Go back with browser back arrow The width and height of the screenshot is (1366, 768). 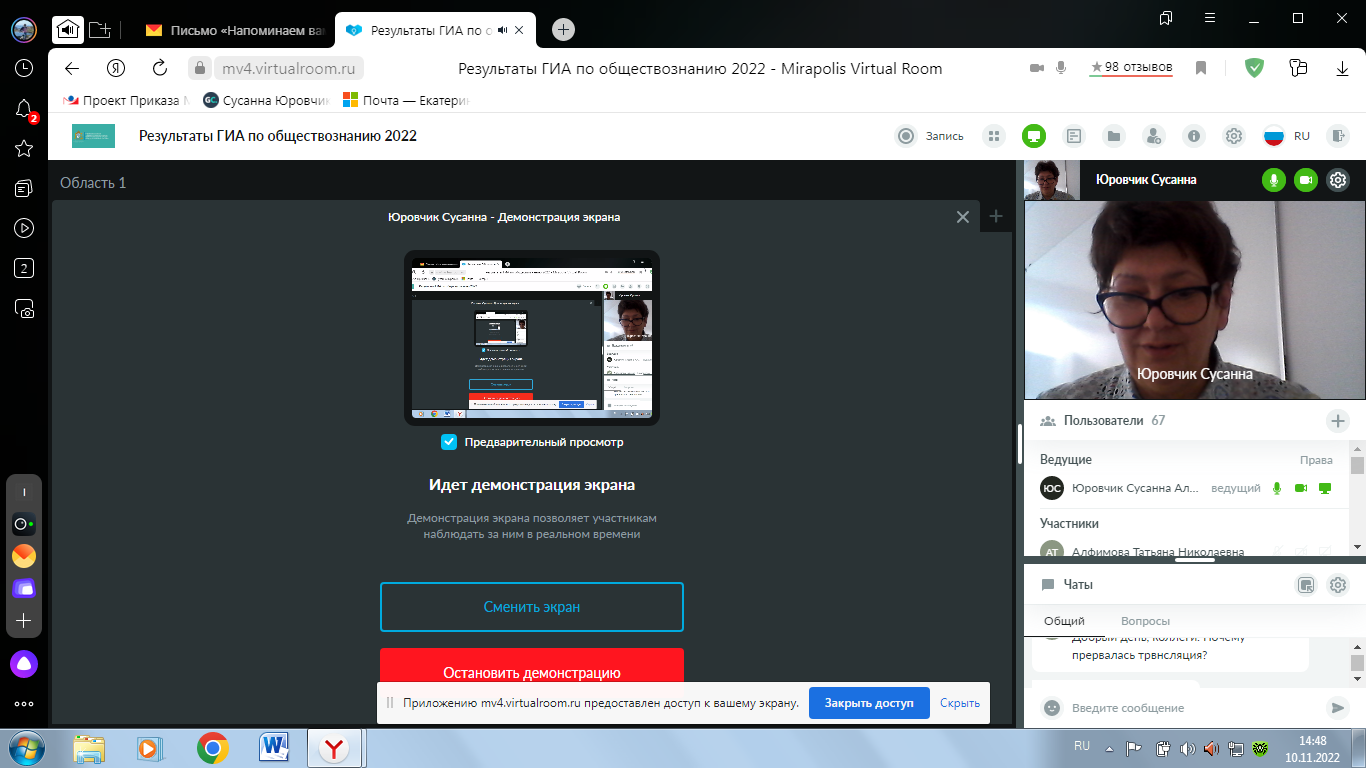(x=71, y=68)
